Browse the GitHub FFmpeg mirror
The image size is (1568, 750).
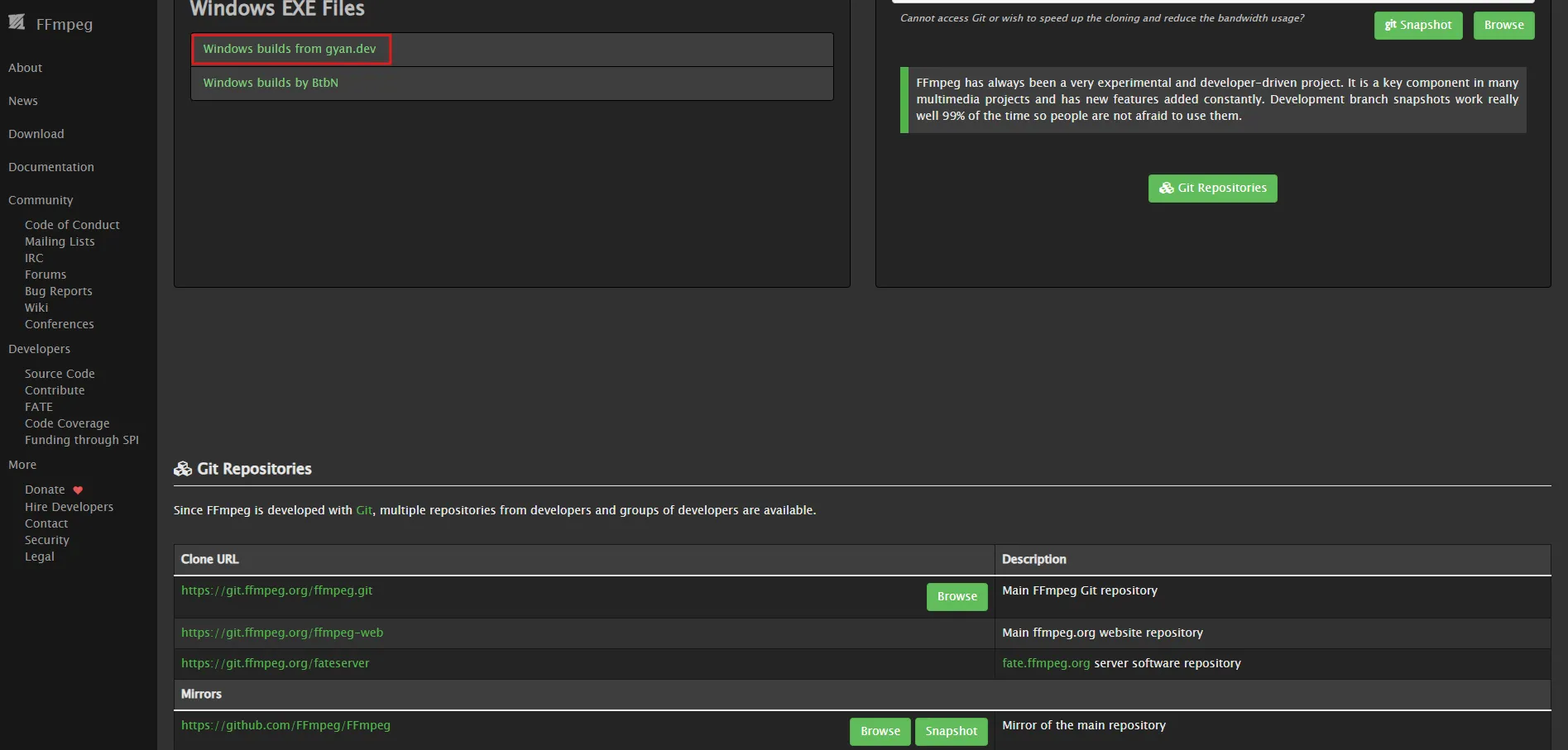880,732
